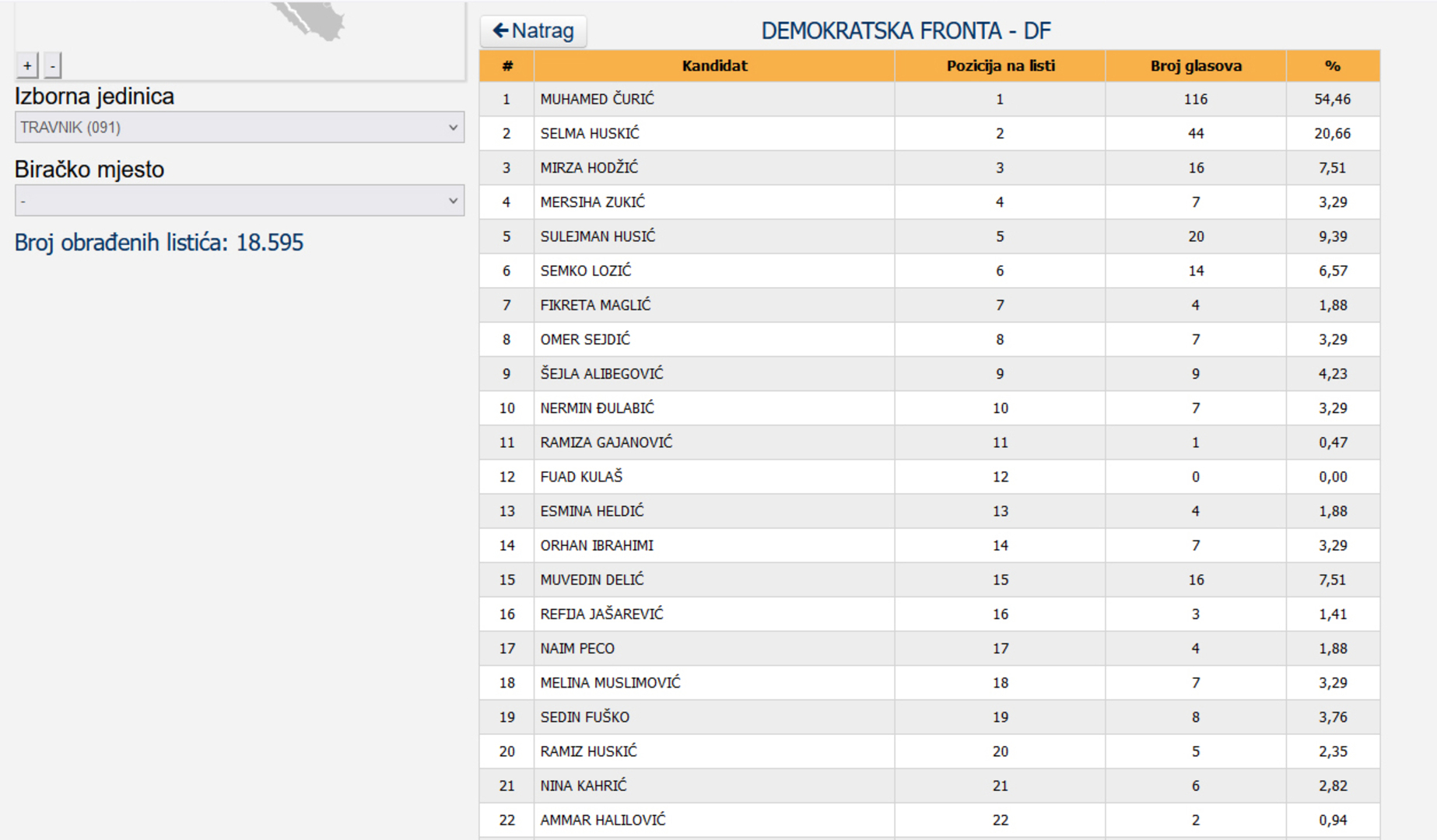Click the number sign column header
The image size is (1437, 840).
point(506,66)
